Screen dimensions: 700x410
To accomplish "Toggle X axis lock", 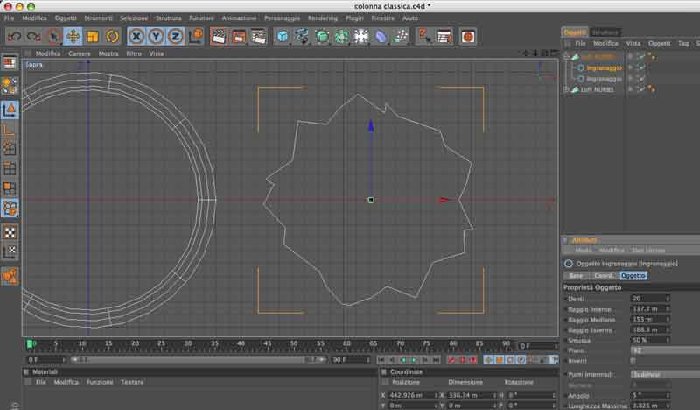I will point(136,37).
